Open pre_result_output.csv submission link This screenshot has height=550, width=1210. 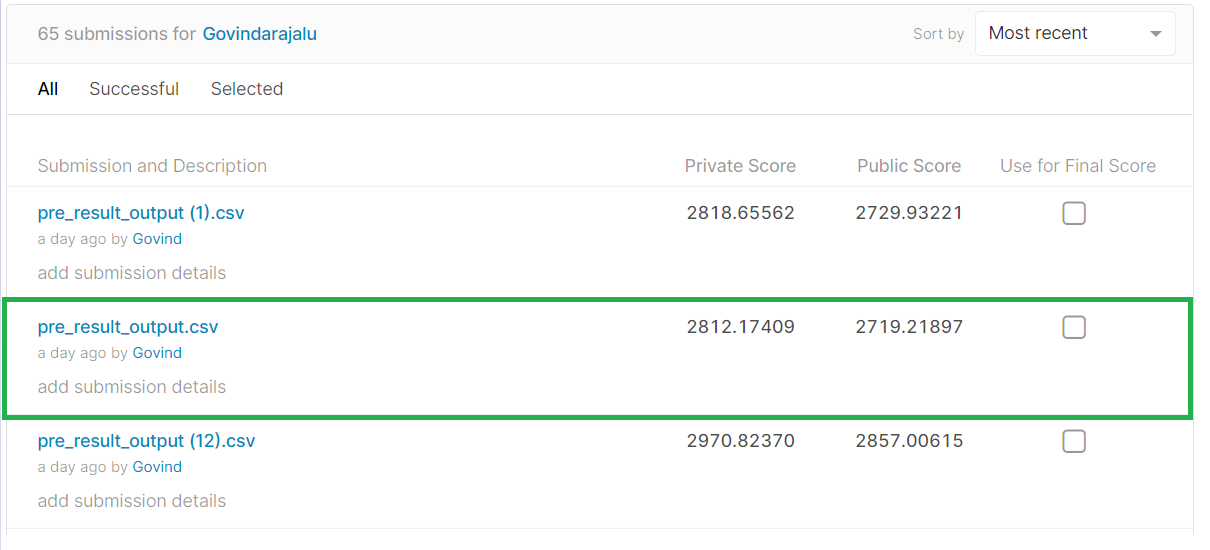click(x=128, y=327)
